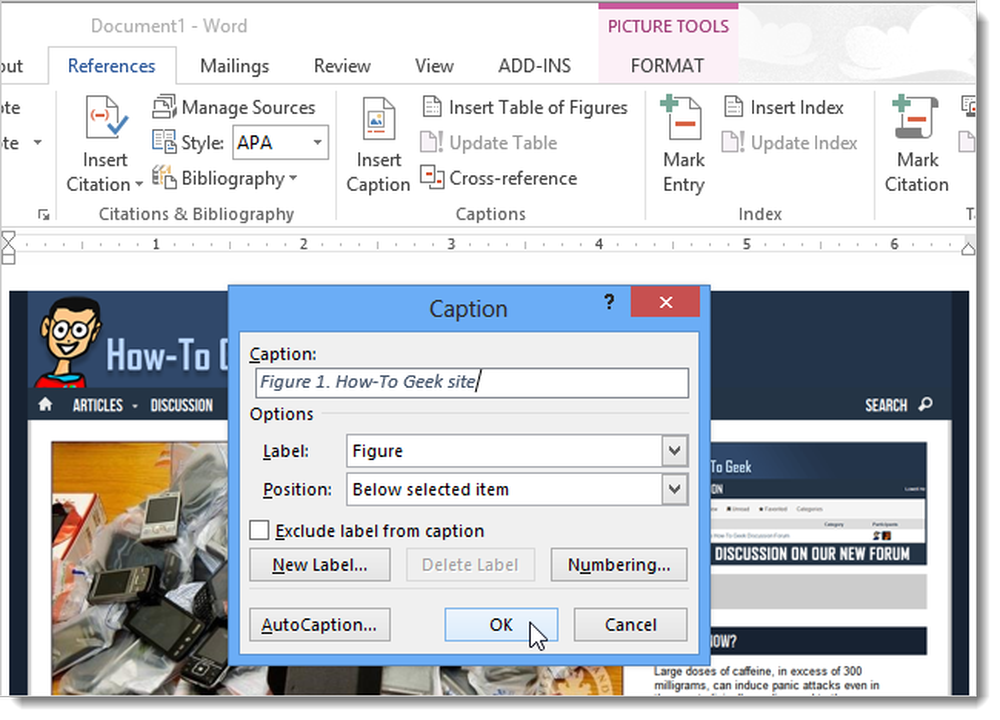Open the APA style dropdown

tap(317, 142)
